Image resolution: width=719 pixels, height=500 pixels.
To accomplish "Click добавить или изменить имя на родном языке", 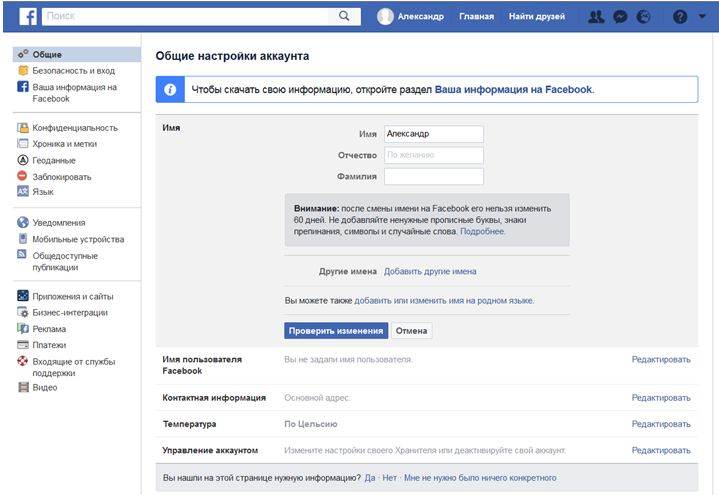I will 444,301.
